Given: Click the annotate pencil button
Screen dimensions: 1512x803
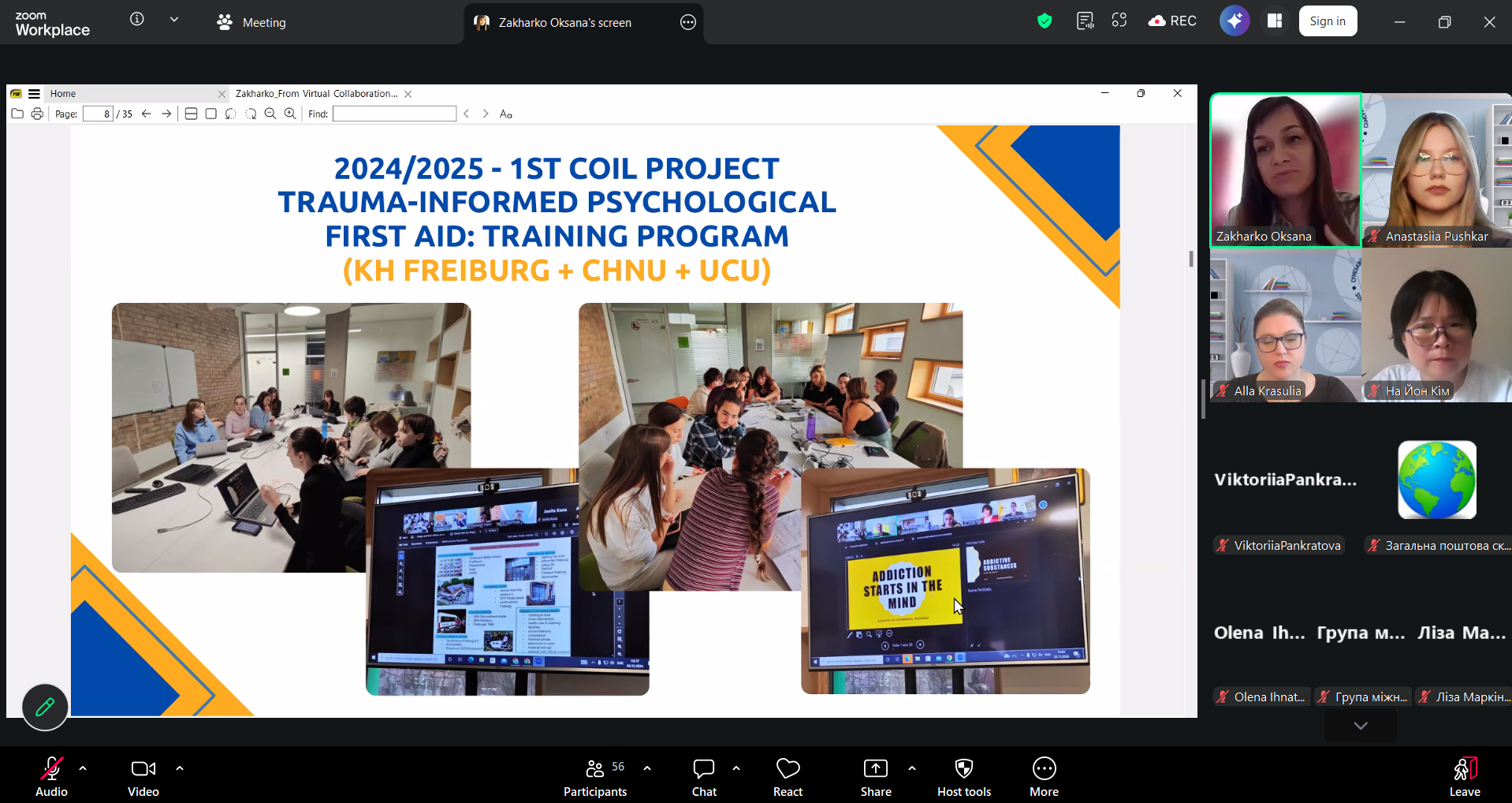Looking at the screenshot, I should 45,707.
